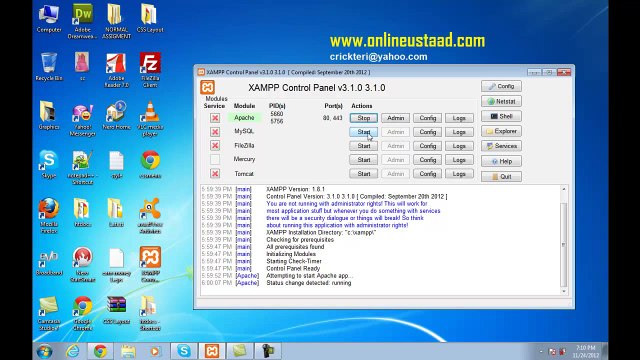Launch the XAMPP Shell
This screenshot has width=640, height=360.
click(x=501, y=116)
